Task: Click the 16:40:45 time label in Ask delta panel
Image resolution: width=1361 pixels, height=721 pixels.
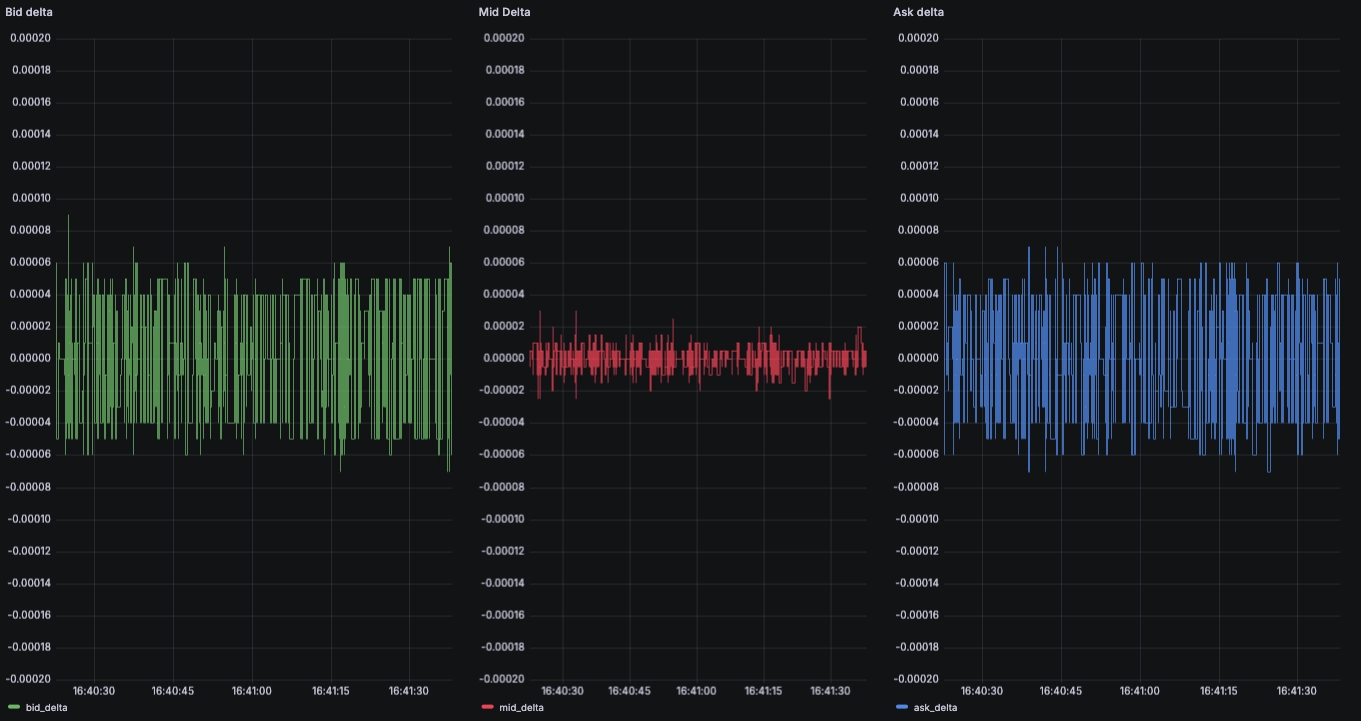Action: point(1060,691)
